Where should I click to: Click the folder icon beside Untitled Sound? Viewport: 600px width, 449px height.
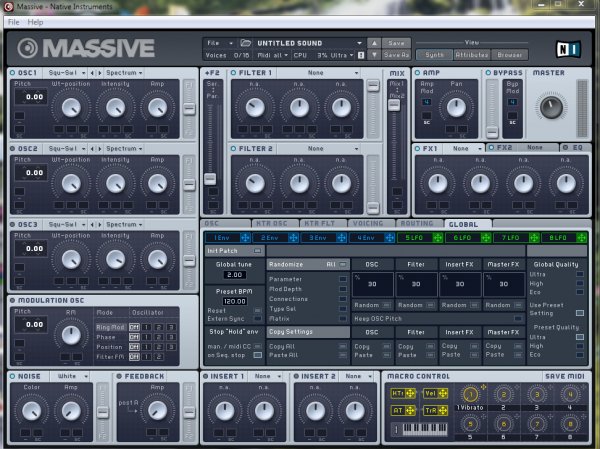(x=245, y=43)
